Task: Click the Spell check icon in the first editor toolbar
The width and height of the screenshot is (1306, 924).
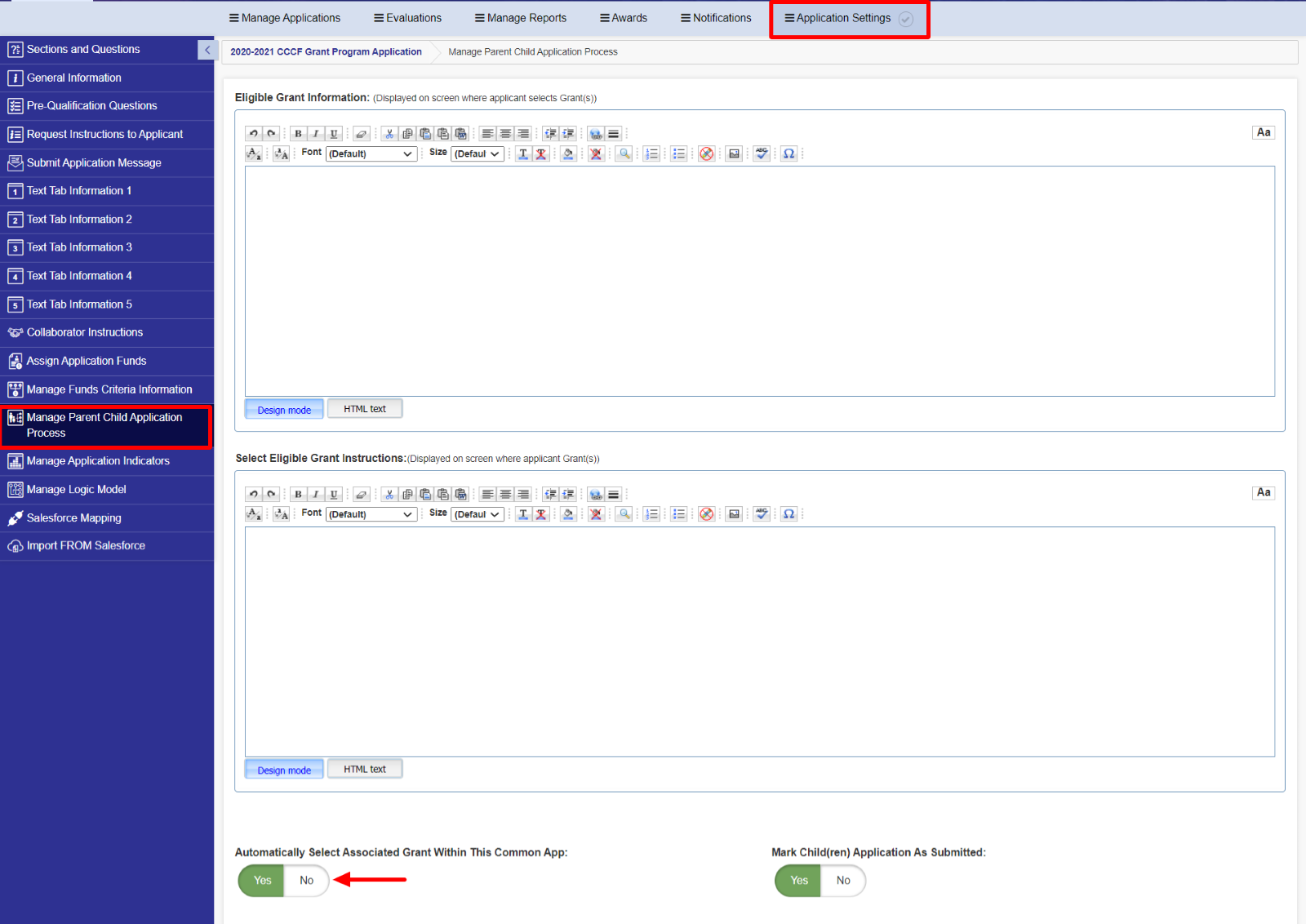Action: point(762,153)
